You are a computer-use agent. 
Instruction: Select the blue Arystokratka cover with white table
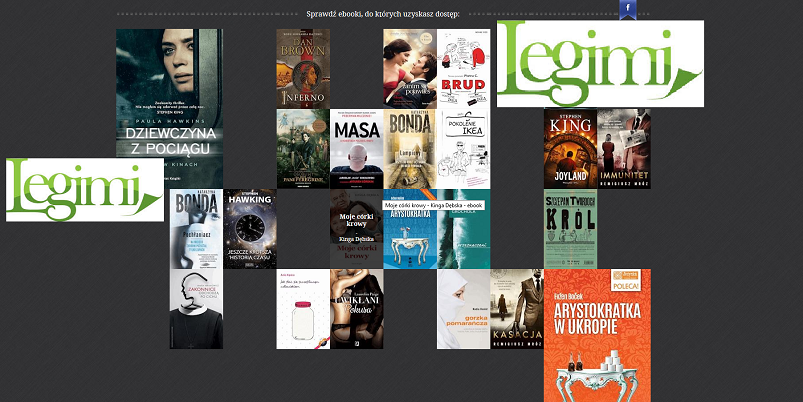(410, 229)
